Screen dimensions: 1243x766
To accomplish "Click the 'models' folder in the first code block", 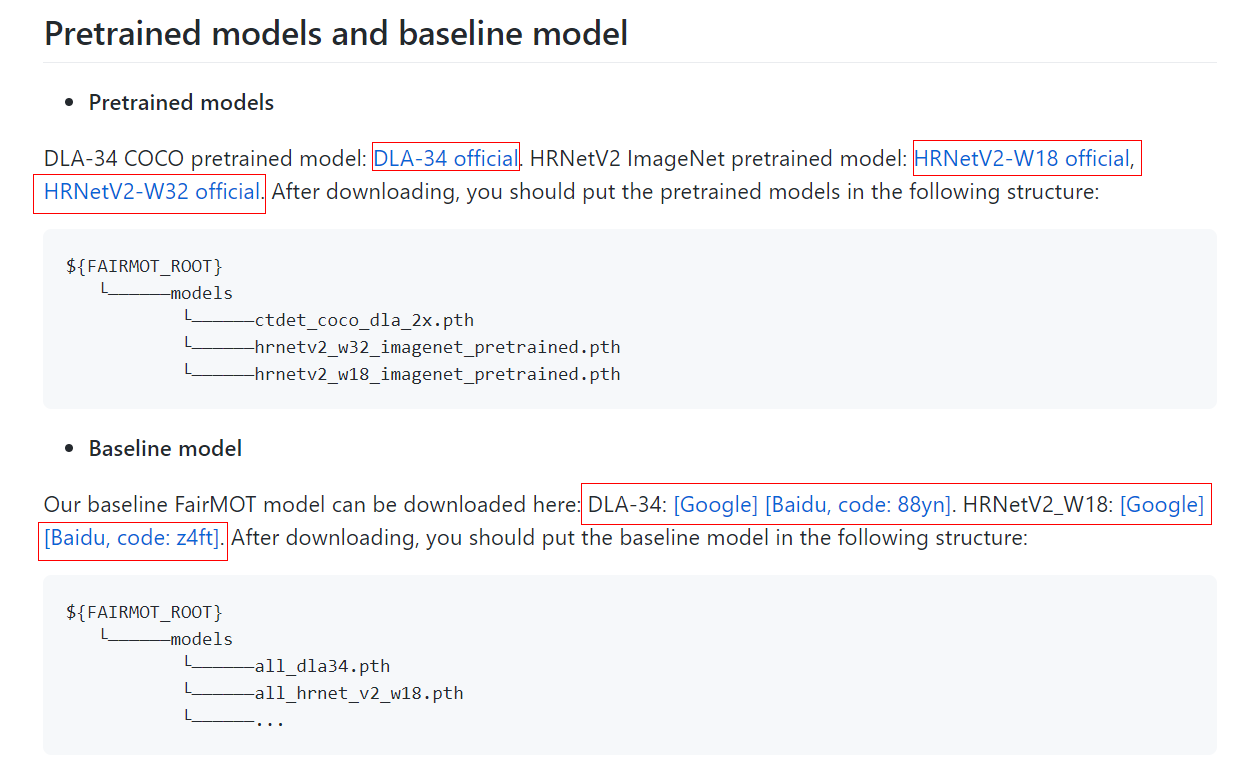I will coord(201,294).
